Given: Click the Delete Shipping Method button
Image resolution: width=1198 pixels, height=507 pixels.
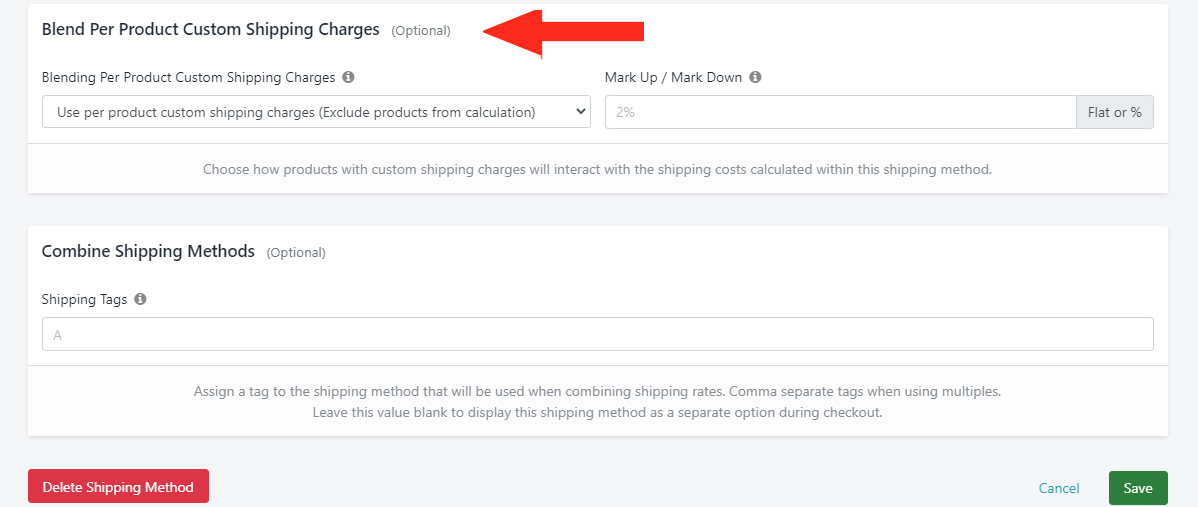Looking at the screenshot, I should pyautogui.click(x=118, y=487).
